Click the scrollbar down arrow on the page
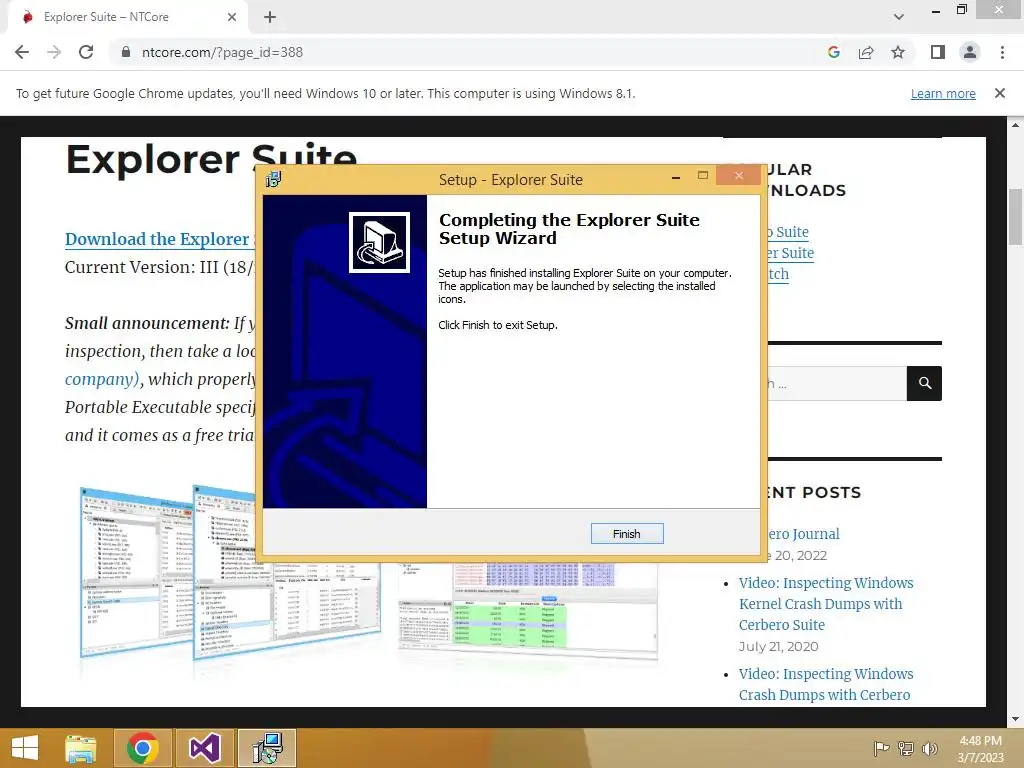Image resolution: width=1024 pixels, height=768 pixels. coord(1015,719)
